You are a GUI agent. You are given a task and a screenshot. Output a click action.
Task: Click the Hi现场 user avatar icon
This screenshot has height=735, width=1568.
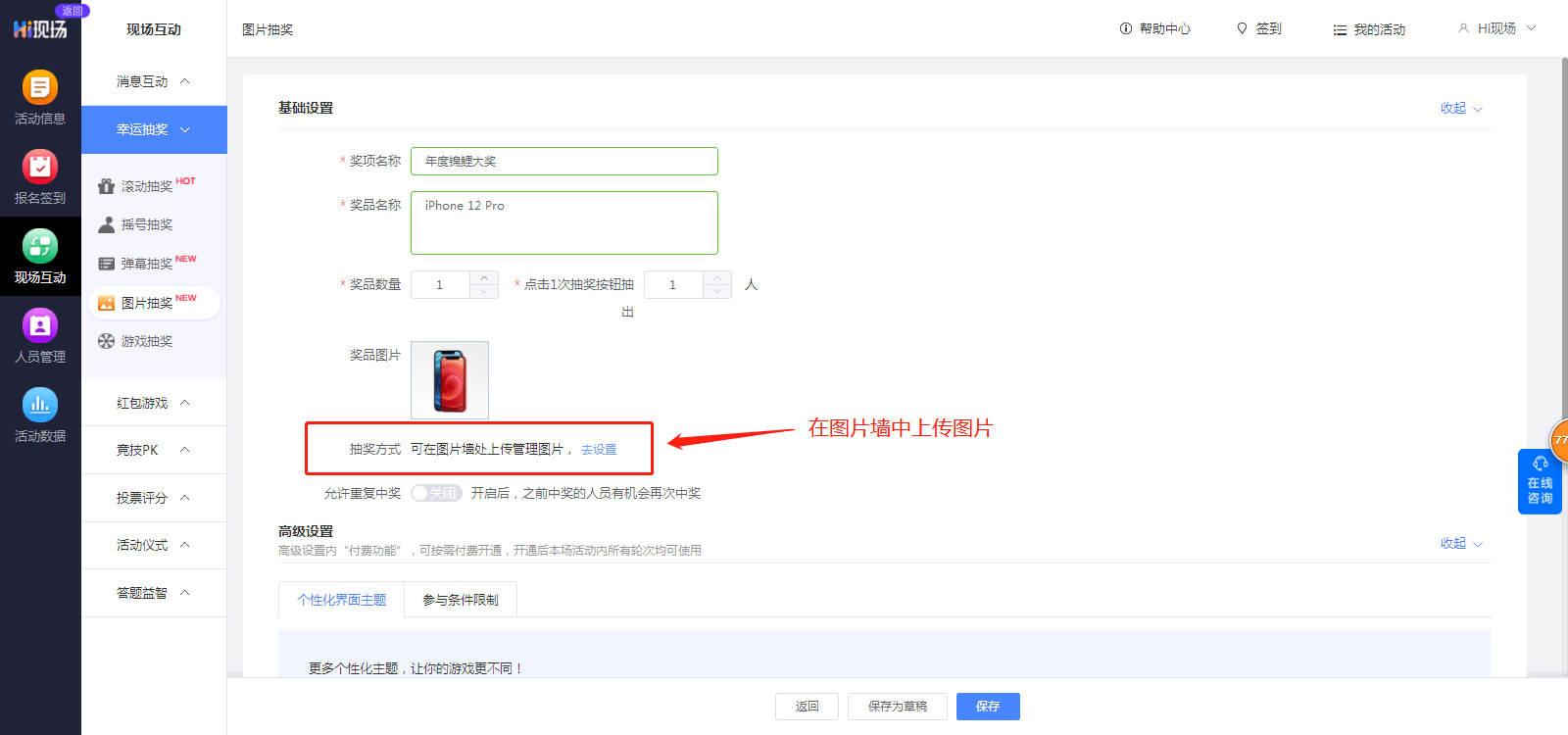[x=1463, y=28]
